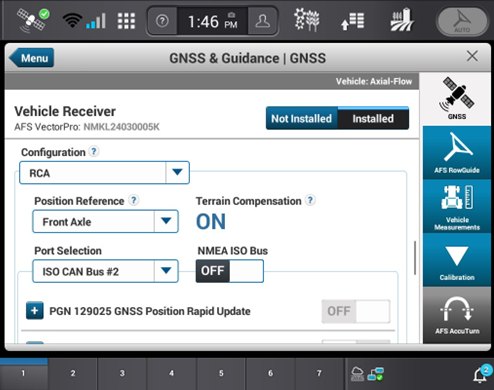Open the user profile icon
494x390 pixels.
[263, 21]
